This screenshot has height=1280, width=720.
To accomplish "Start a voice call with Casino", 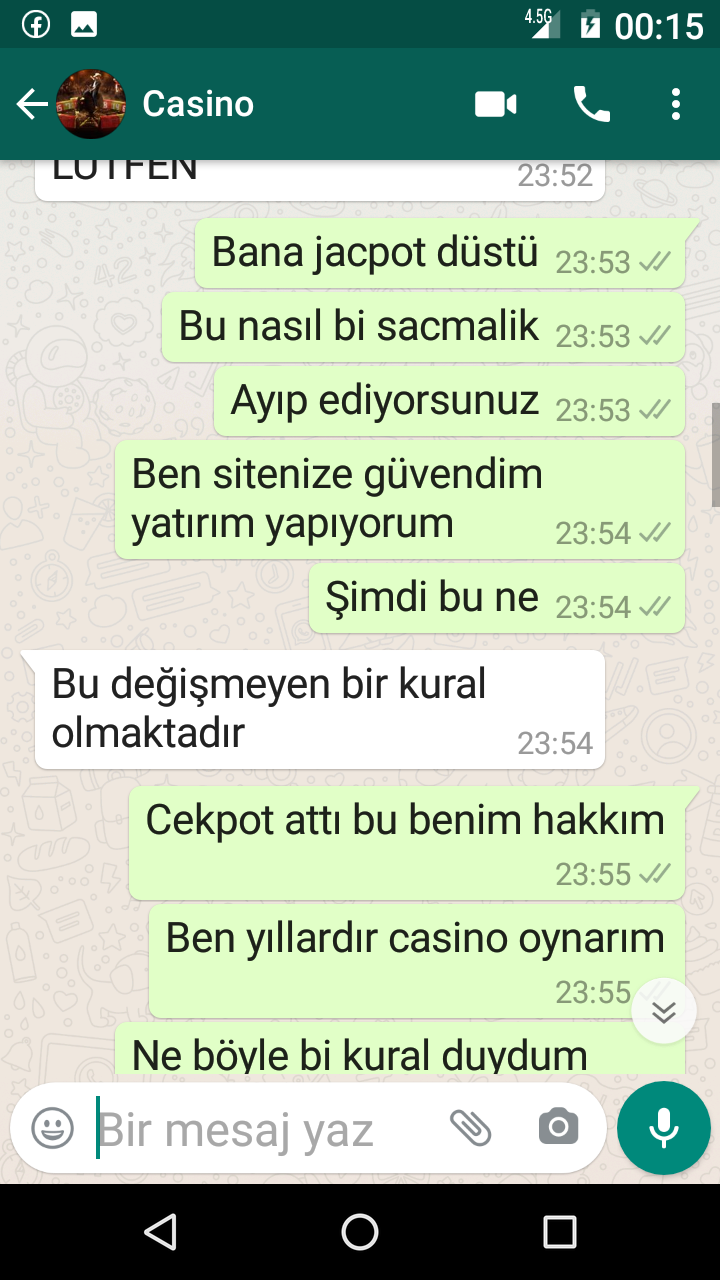I will click(591, 104).
